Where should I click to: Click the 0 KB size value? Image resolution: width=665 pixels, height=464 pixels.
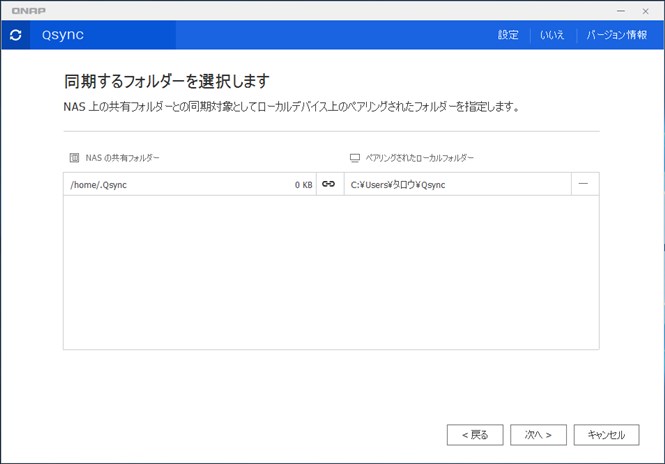point(303,185)
